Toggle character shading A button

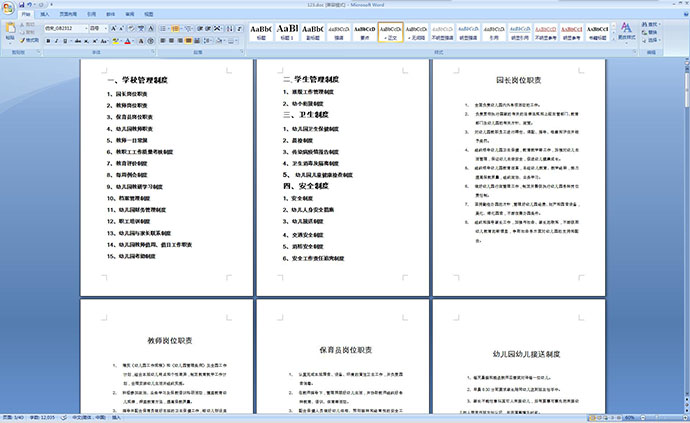coord(141,41)
